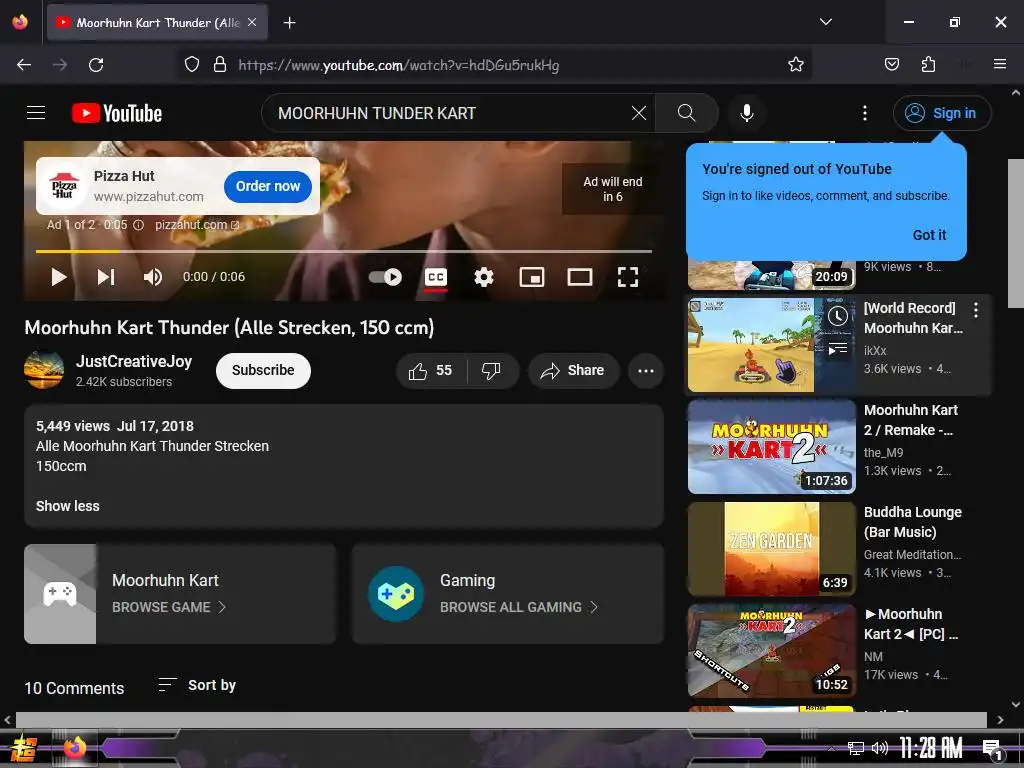Open three-dot menu for World Record video
The height and width of the screenshot is (768, 1024).
point(976,310)
